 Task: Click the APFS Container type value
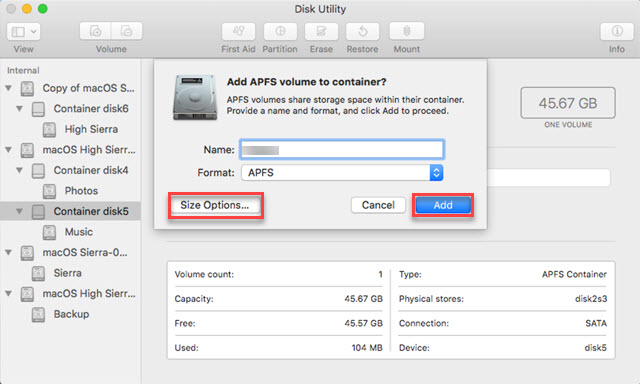574,274
